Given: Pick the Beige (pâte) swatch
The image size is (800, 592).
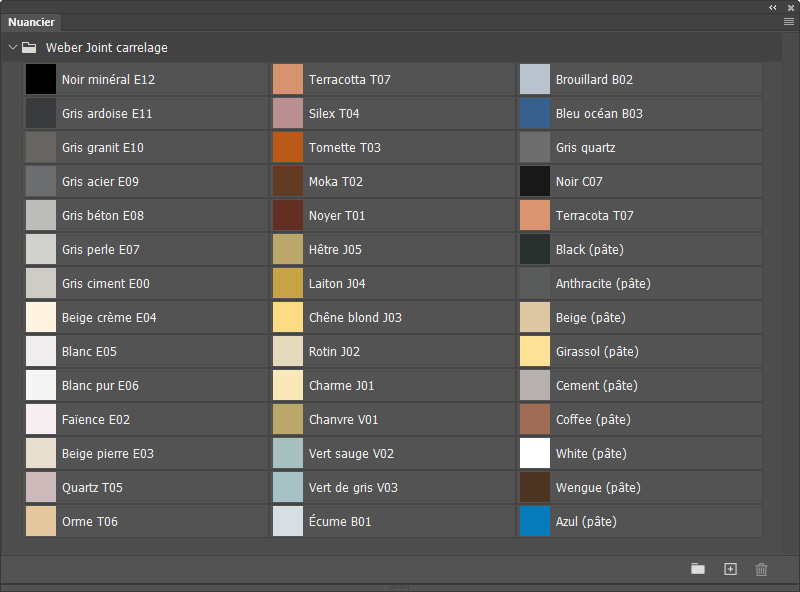Looking at the screenshot, I should point(535,317).
